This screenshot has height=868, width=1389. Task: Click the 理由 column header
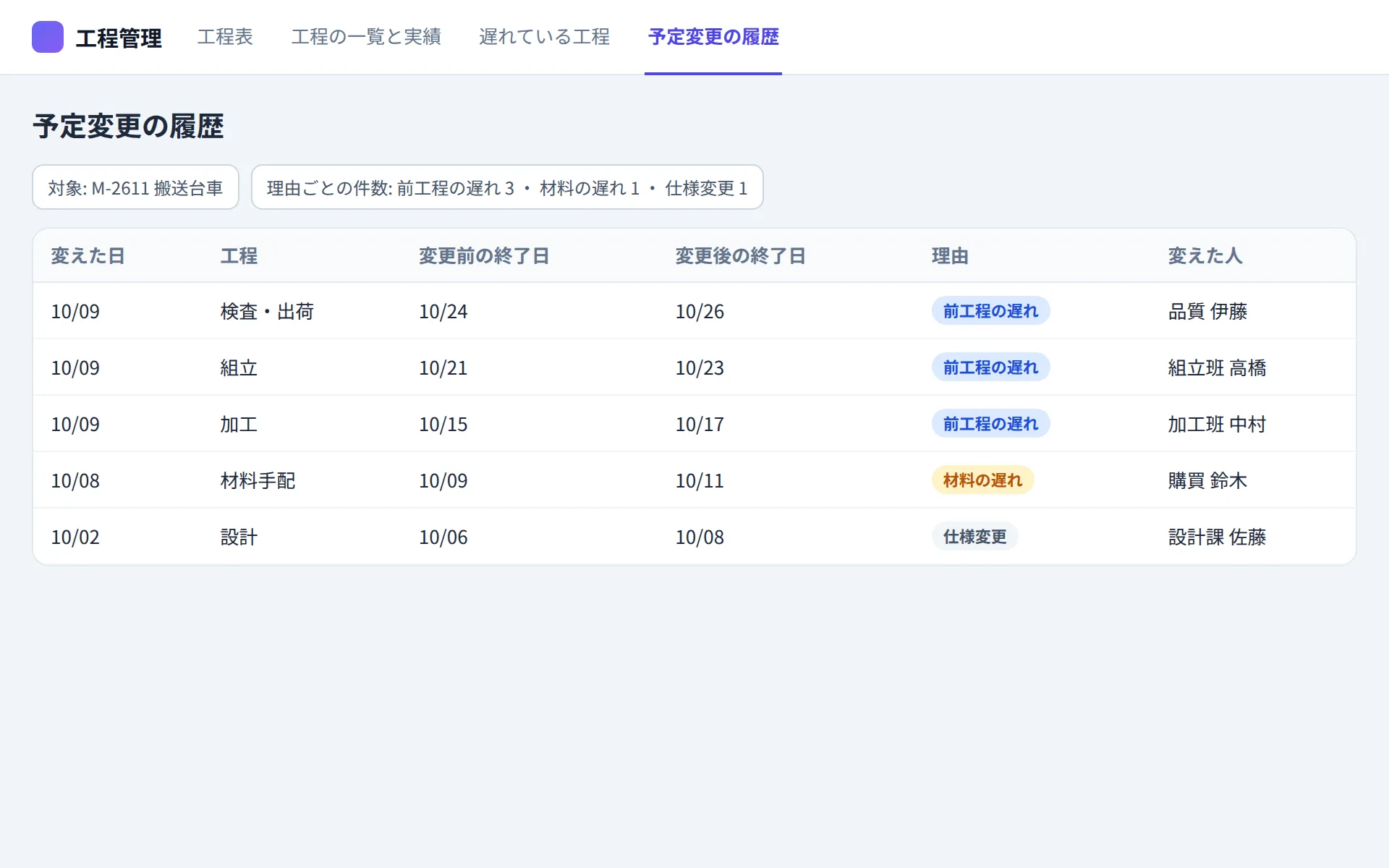(950, 256)
